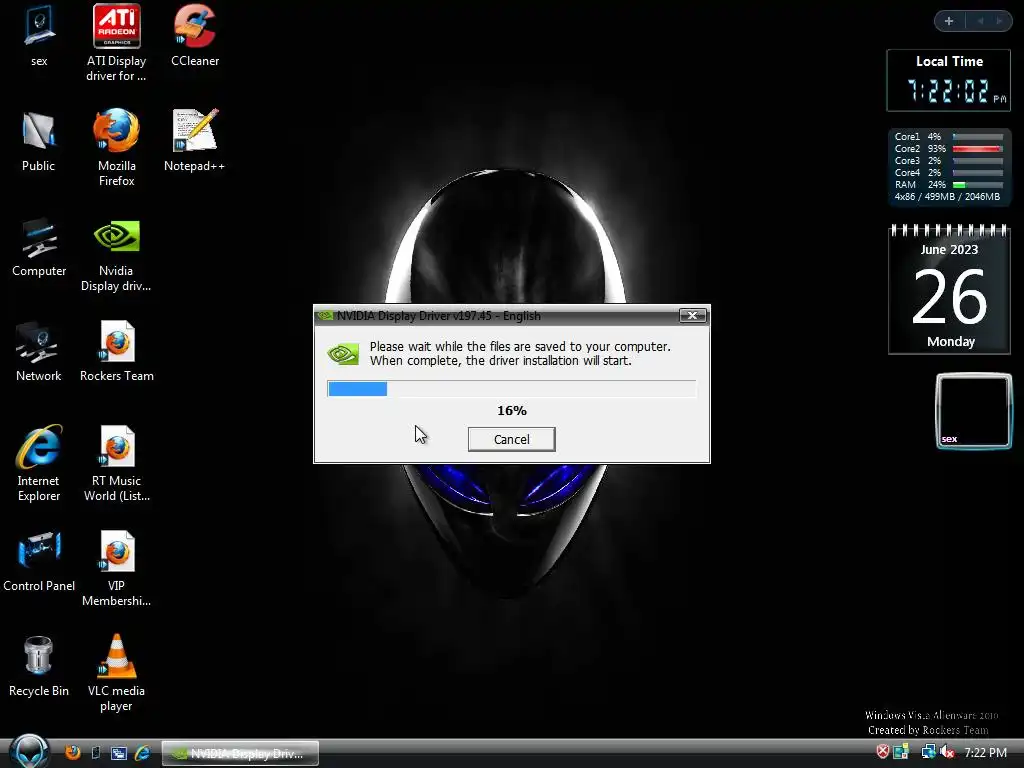Click the Internet Explorer quick launch icon

pyautogui.click(x=142, y=753)
